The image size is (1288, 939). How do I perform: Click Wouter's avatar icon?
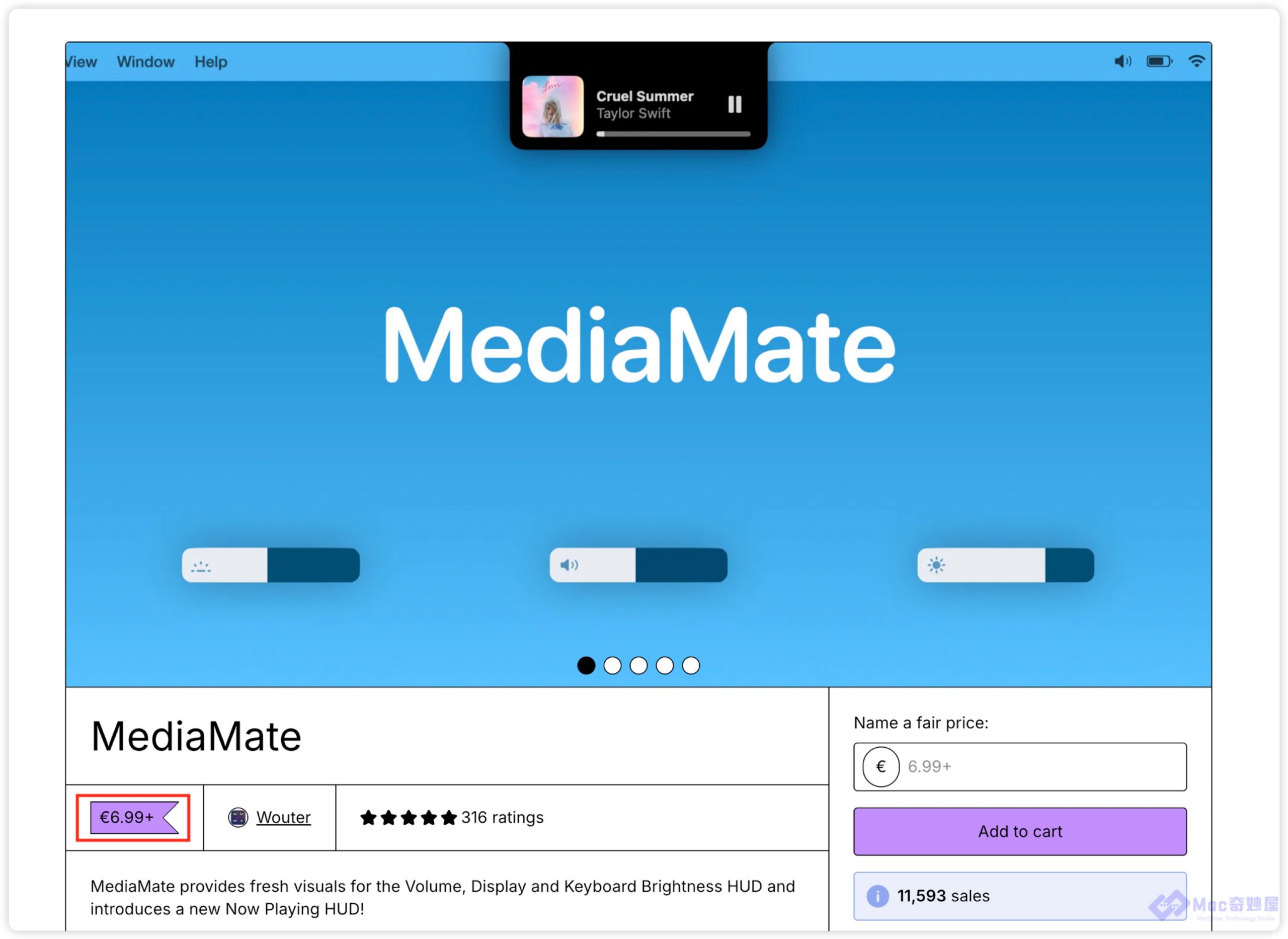tap(237, 817)
